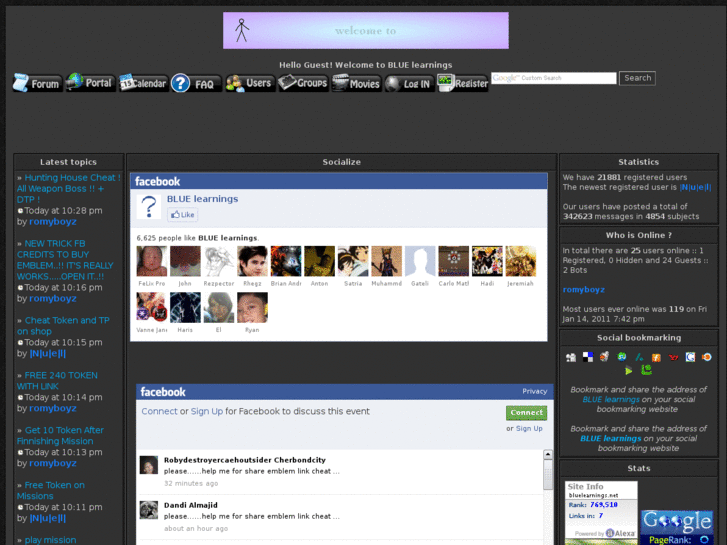727x545 pixels.
Task: Click the Sign Up link beside Connect text
Action: pyautogui.click(x=207, y=411)
